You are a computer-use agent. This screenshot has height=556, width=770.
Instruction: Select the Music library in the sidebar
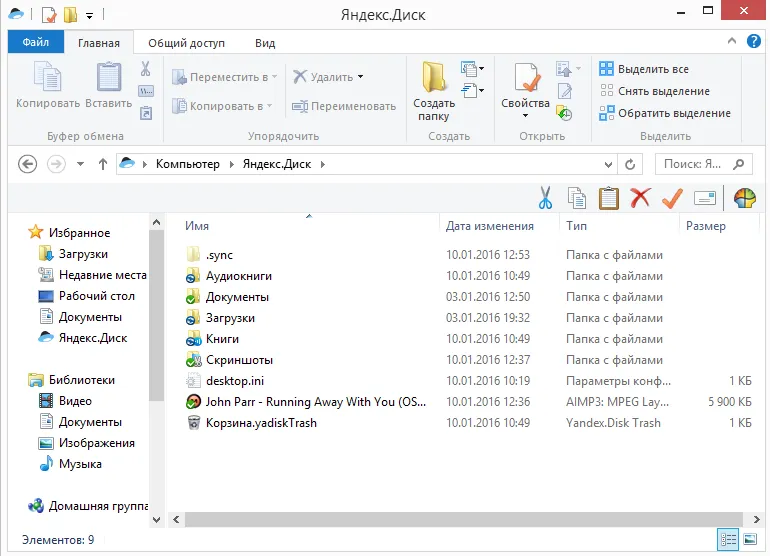pos(71,464)
